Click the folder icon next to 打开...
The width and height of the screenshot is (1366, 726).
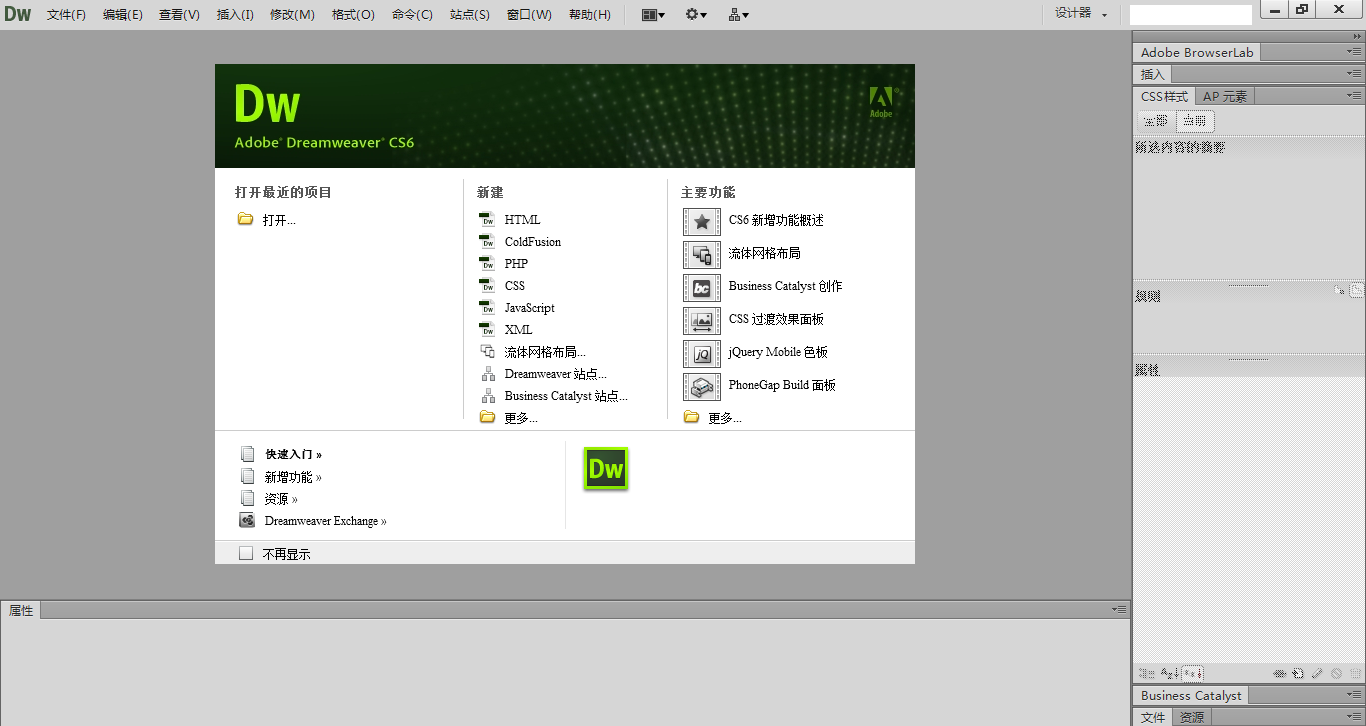pyautogui.click(x=245, y=219)
